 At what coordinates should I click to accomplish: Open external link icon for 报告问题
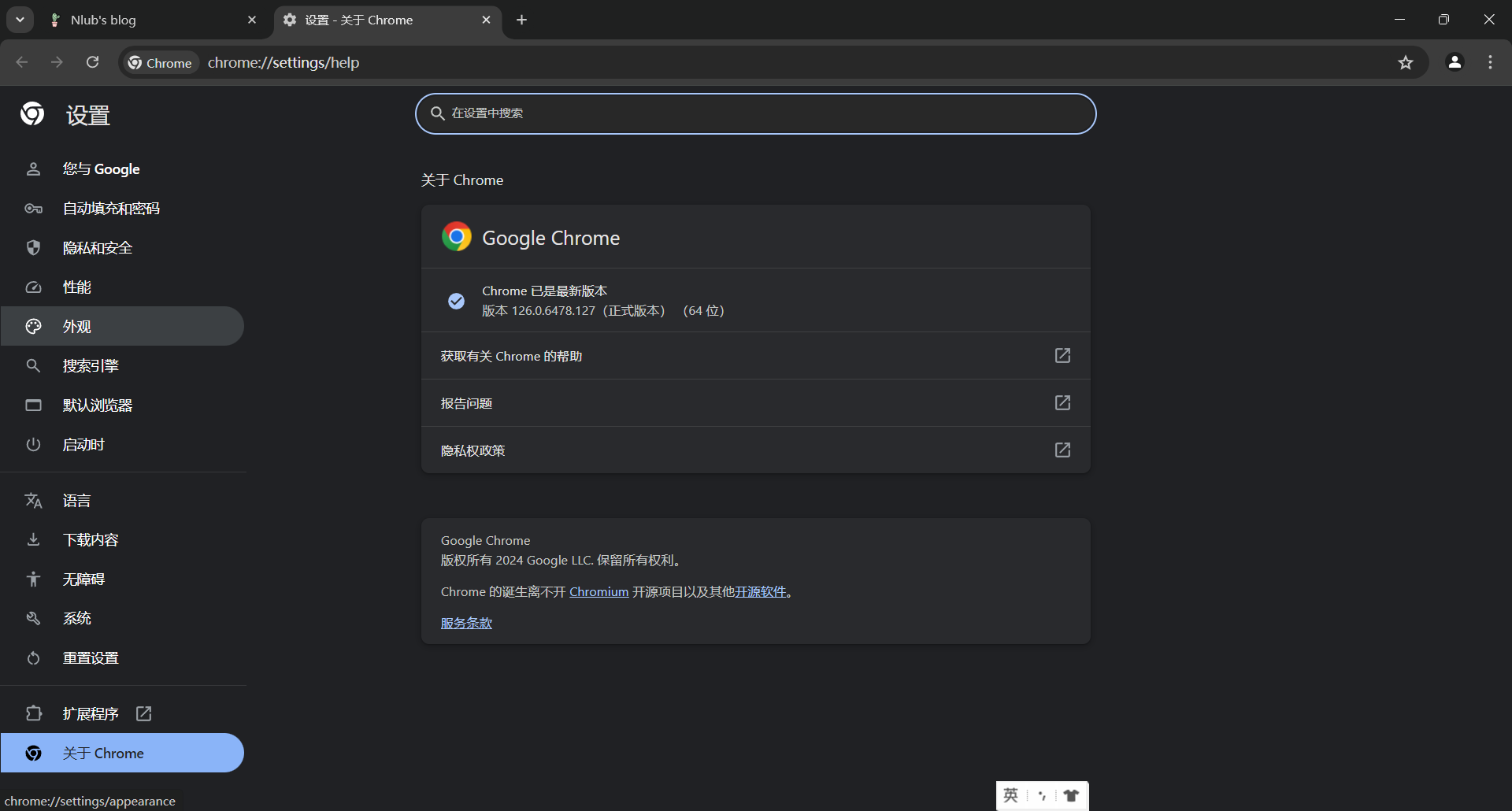(x=1062, y=402)
